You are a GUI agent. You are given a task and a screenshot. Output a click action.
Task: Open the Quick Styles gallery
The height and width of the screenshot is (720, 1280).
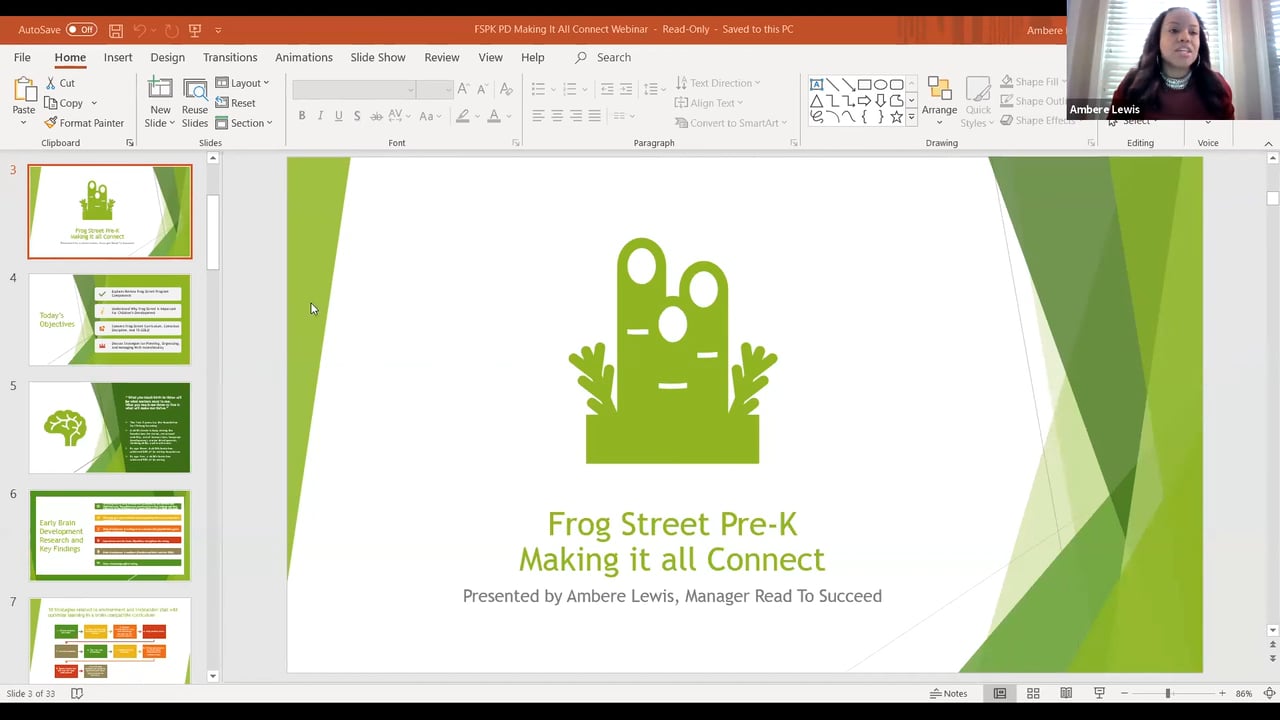click(x=978, y=103)
